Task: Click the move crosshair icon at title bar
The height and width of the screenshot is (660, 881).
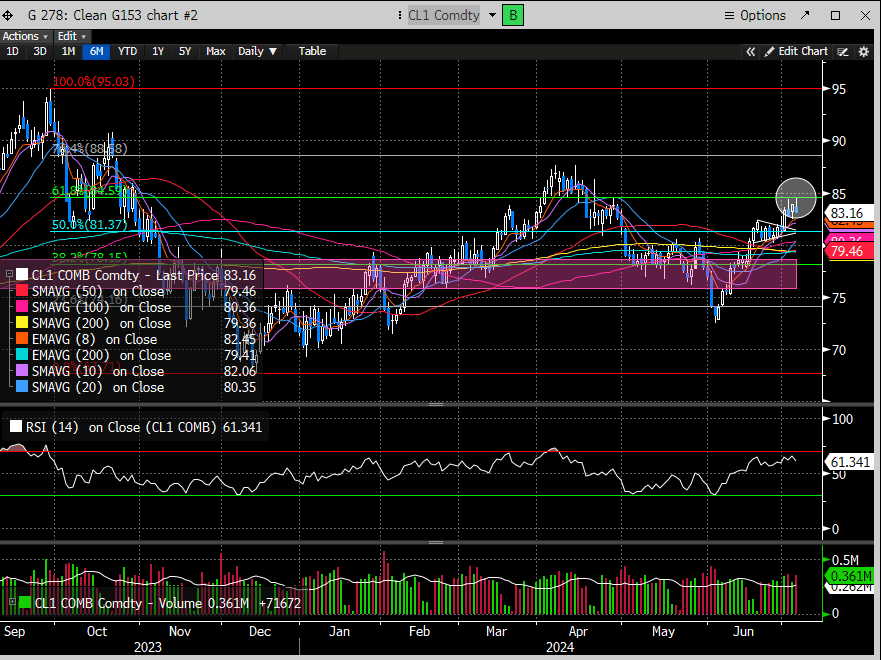Action: [8, 15]
